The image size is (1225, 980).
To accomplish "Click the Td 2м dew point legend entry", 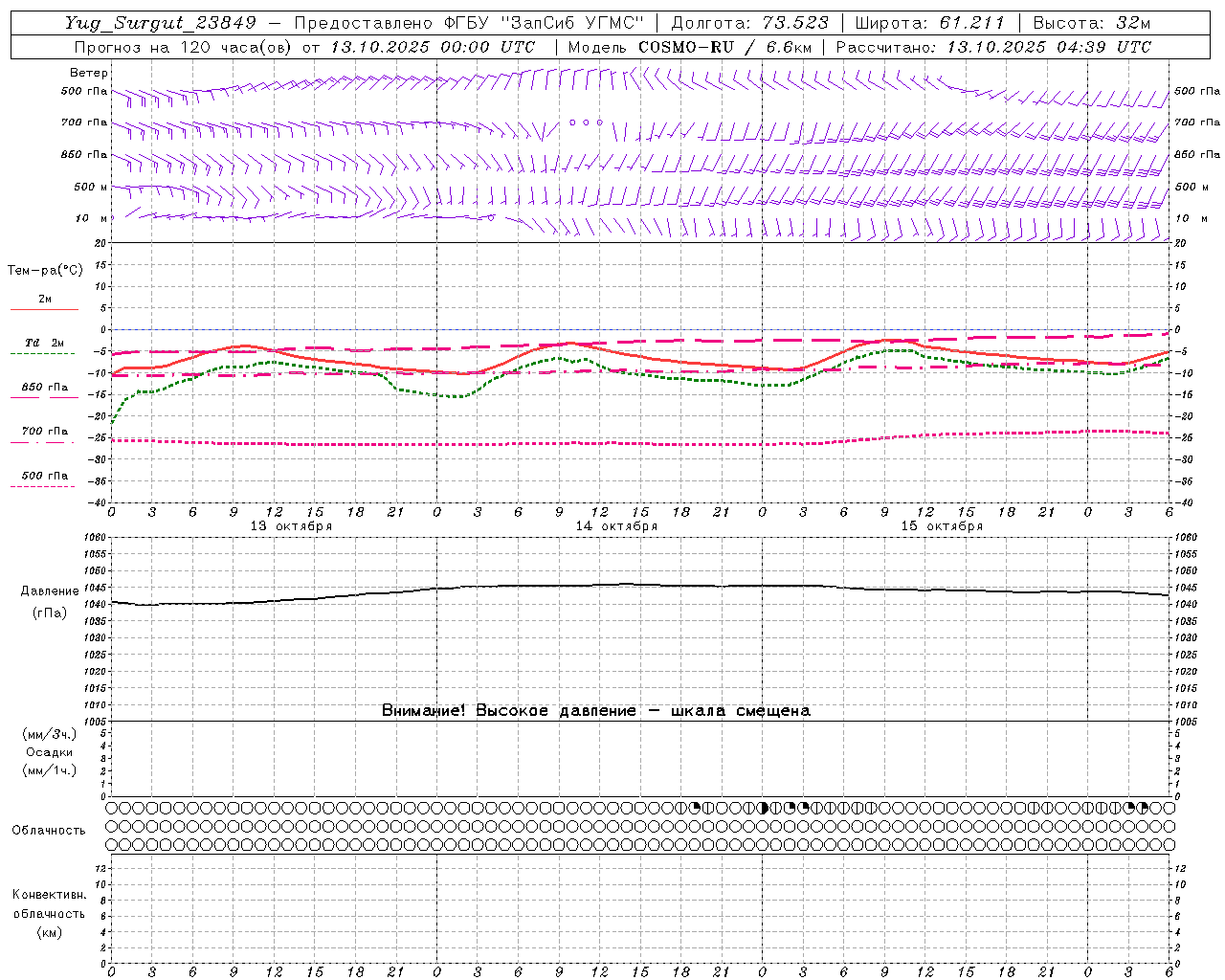I will 44,343.
